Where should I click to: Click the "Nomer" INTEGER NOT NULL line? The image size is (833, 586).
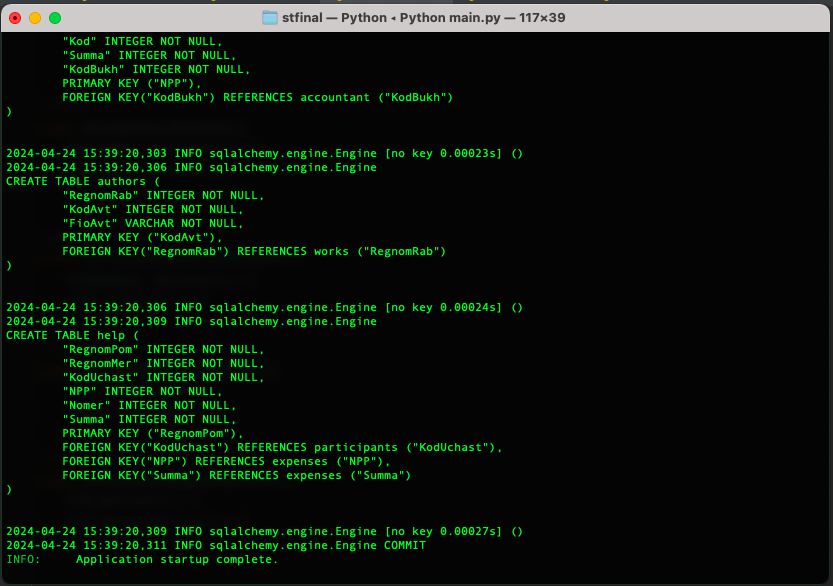[x=149, y=405]
